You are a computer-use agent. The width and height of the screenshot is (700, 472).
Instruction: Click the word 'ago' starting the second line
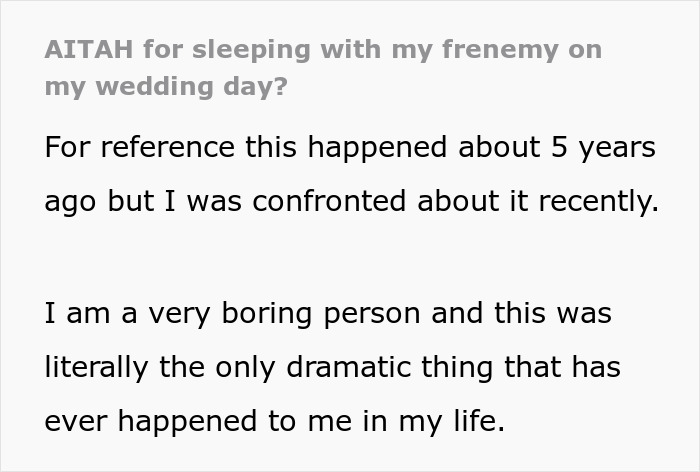click(x=72, y=200)
